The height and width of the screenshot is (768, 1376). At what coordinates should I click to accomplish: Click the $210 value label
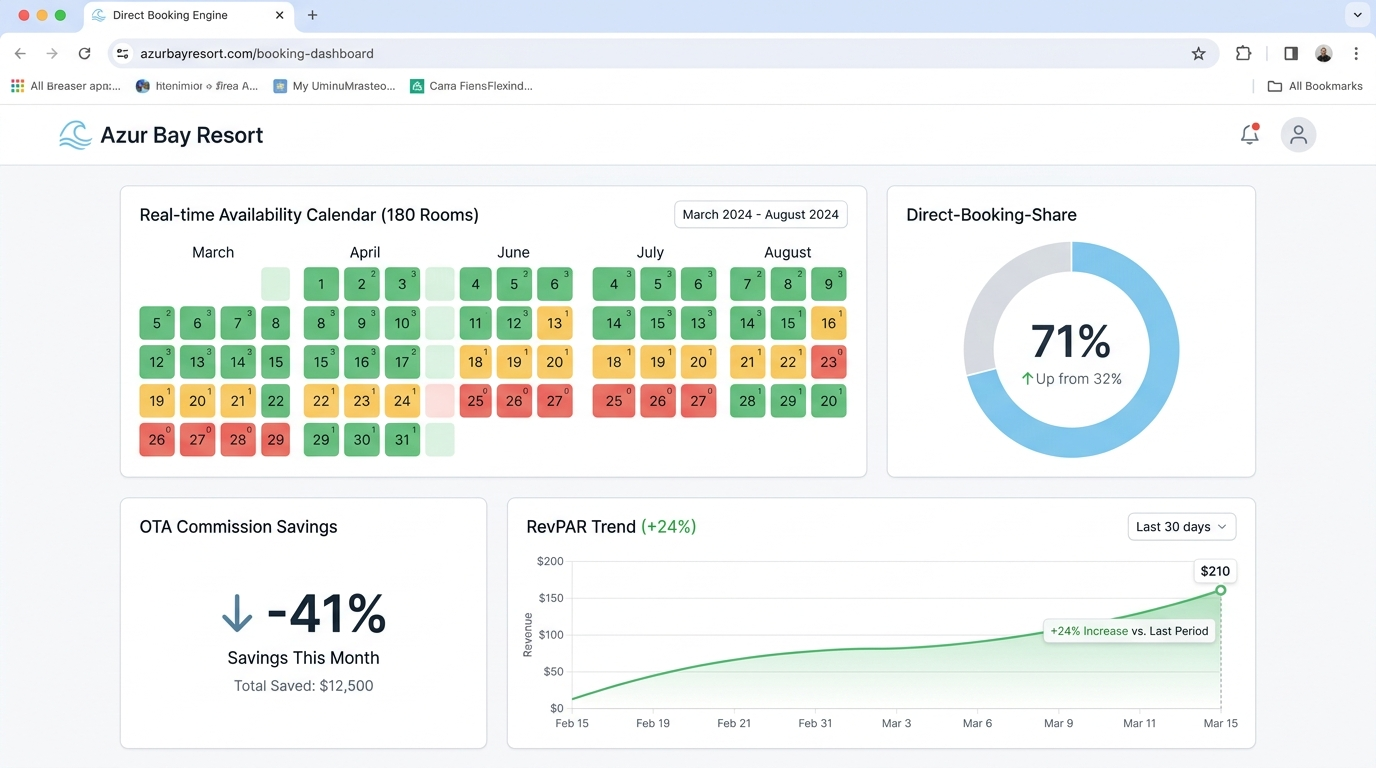[x=1215, y=572]
